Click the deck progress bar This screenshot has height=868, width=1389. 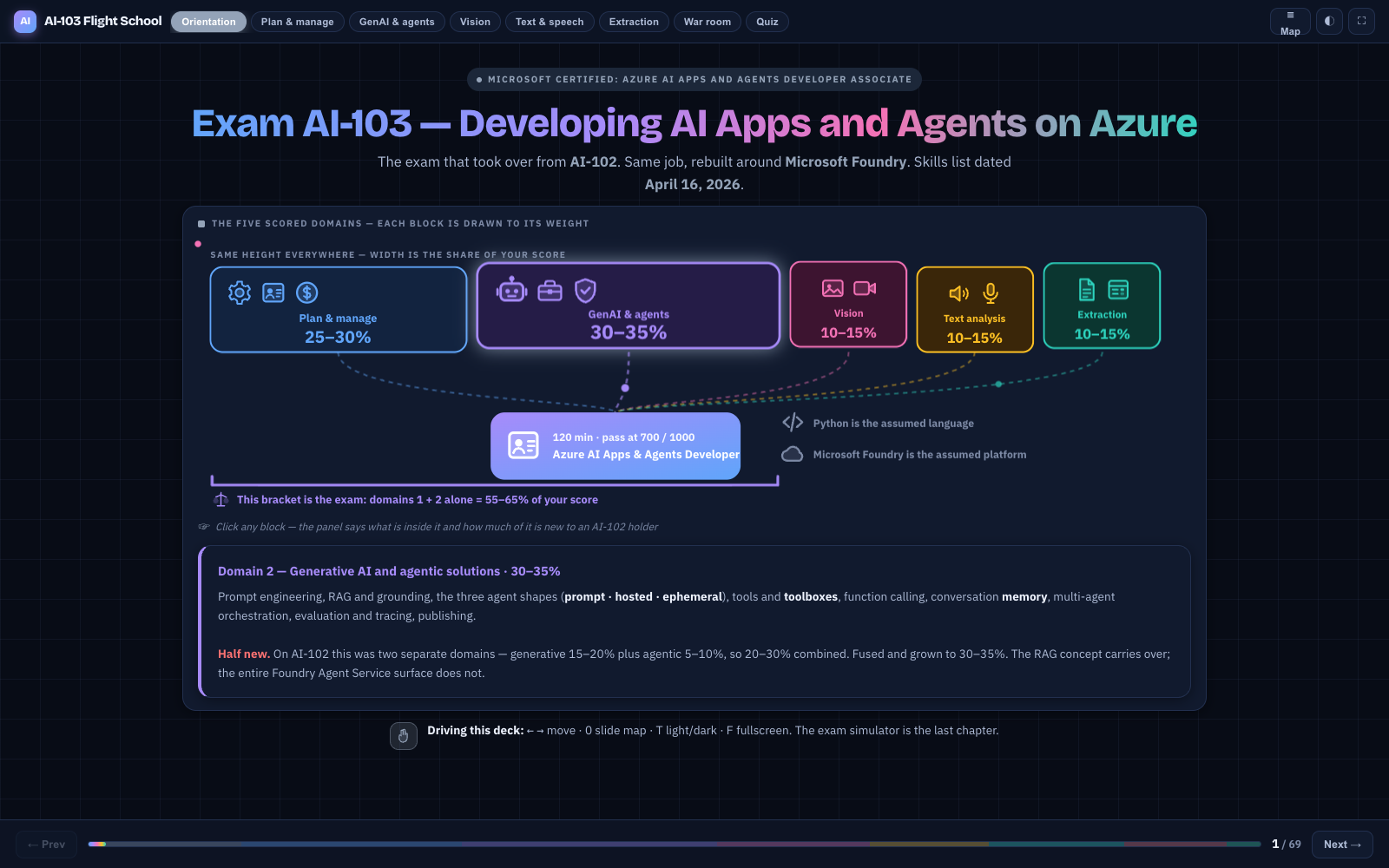(675, 844)
